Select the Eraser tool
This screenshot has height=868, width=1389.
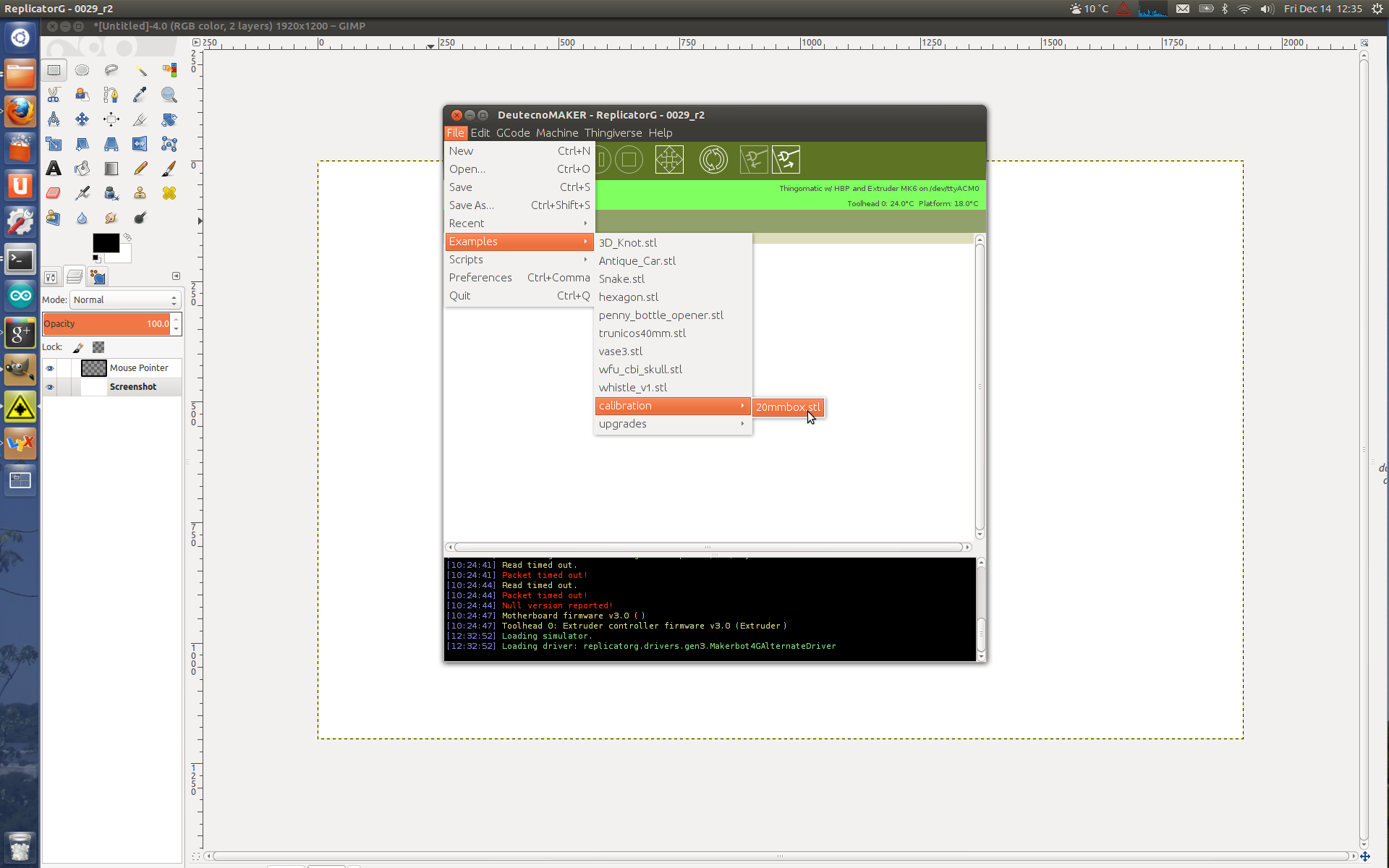[x=54, y=193]
